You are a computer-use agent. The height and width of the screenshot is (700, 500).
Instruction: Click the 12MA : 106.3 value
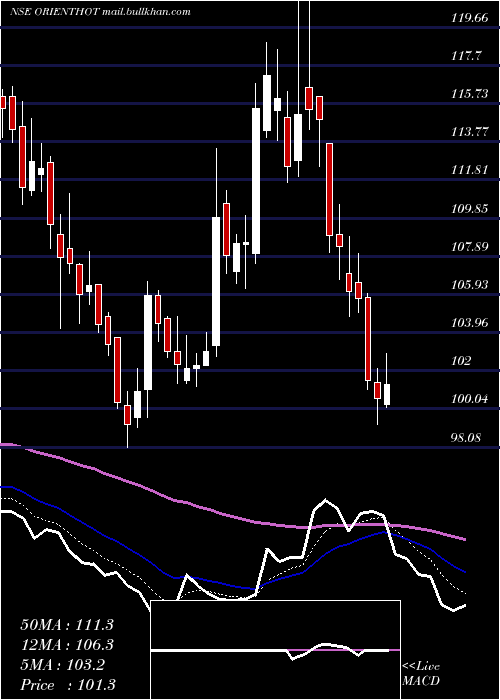(x=67, y=645)
